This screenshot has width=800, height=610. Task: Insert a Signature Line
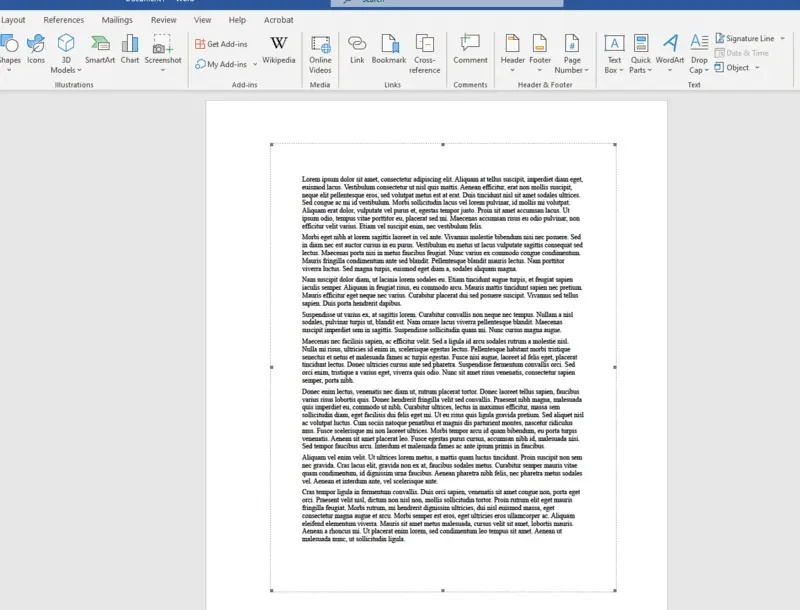coord(745,38)
